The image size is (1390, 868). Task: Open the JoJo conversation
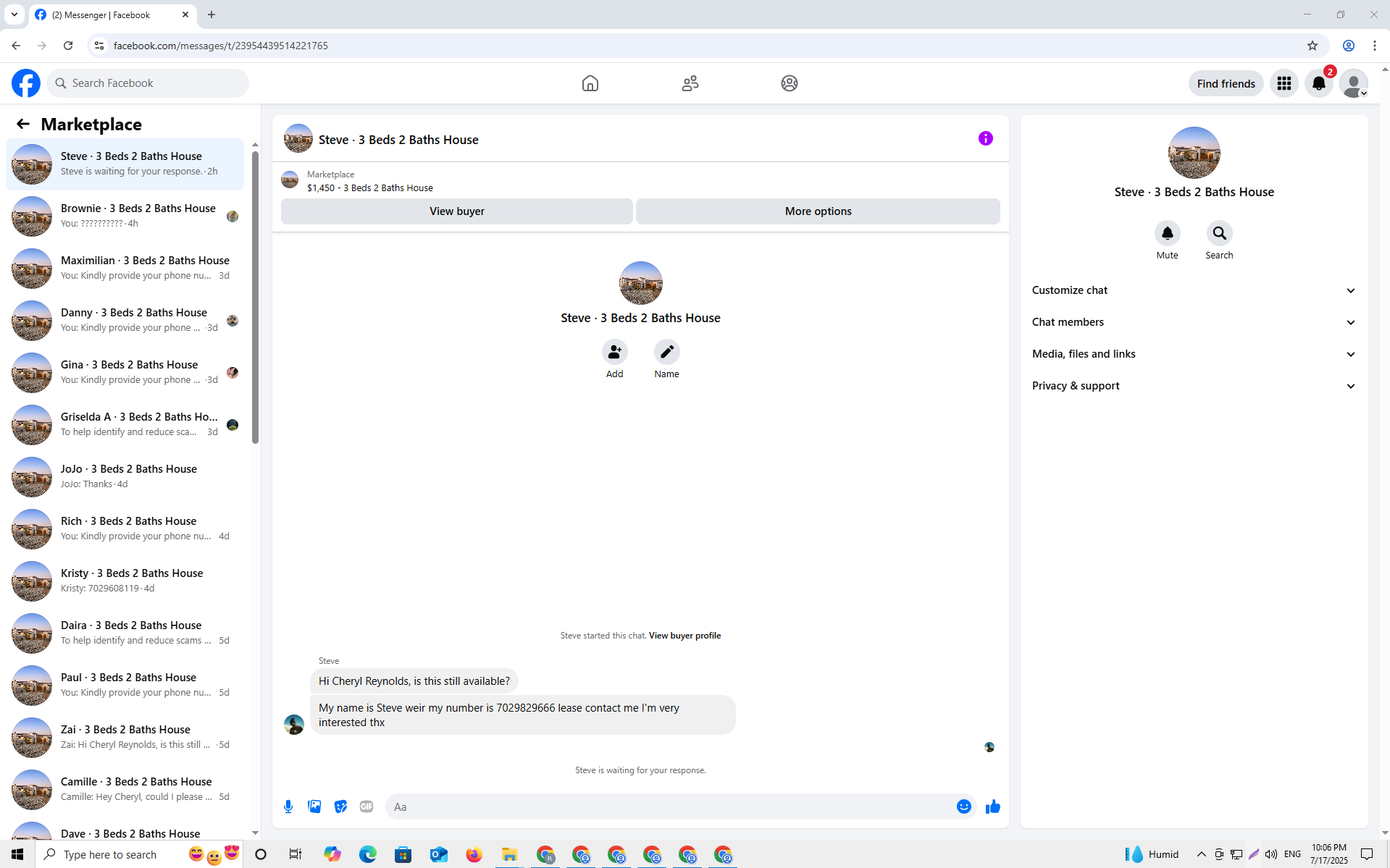tap(125, 477)
